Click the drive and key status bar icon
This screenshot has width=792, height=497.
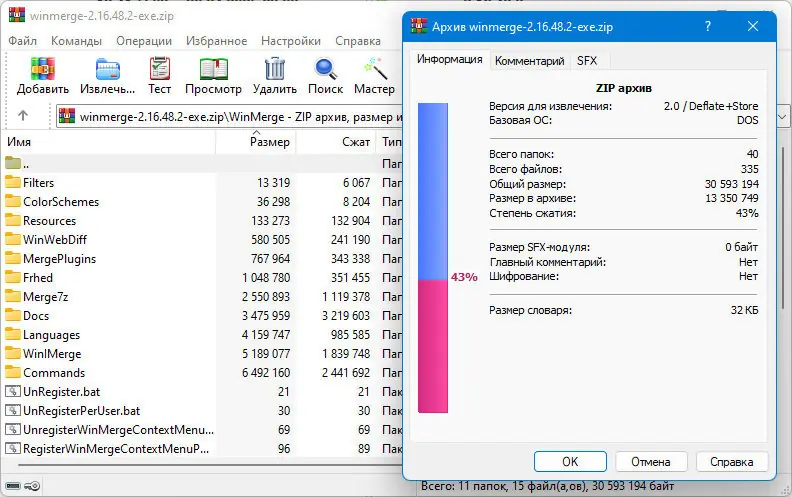click(x=23, y=486)
